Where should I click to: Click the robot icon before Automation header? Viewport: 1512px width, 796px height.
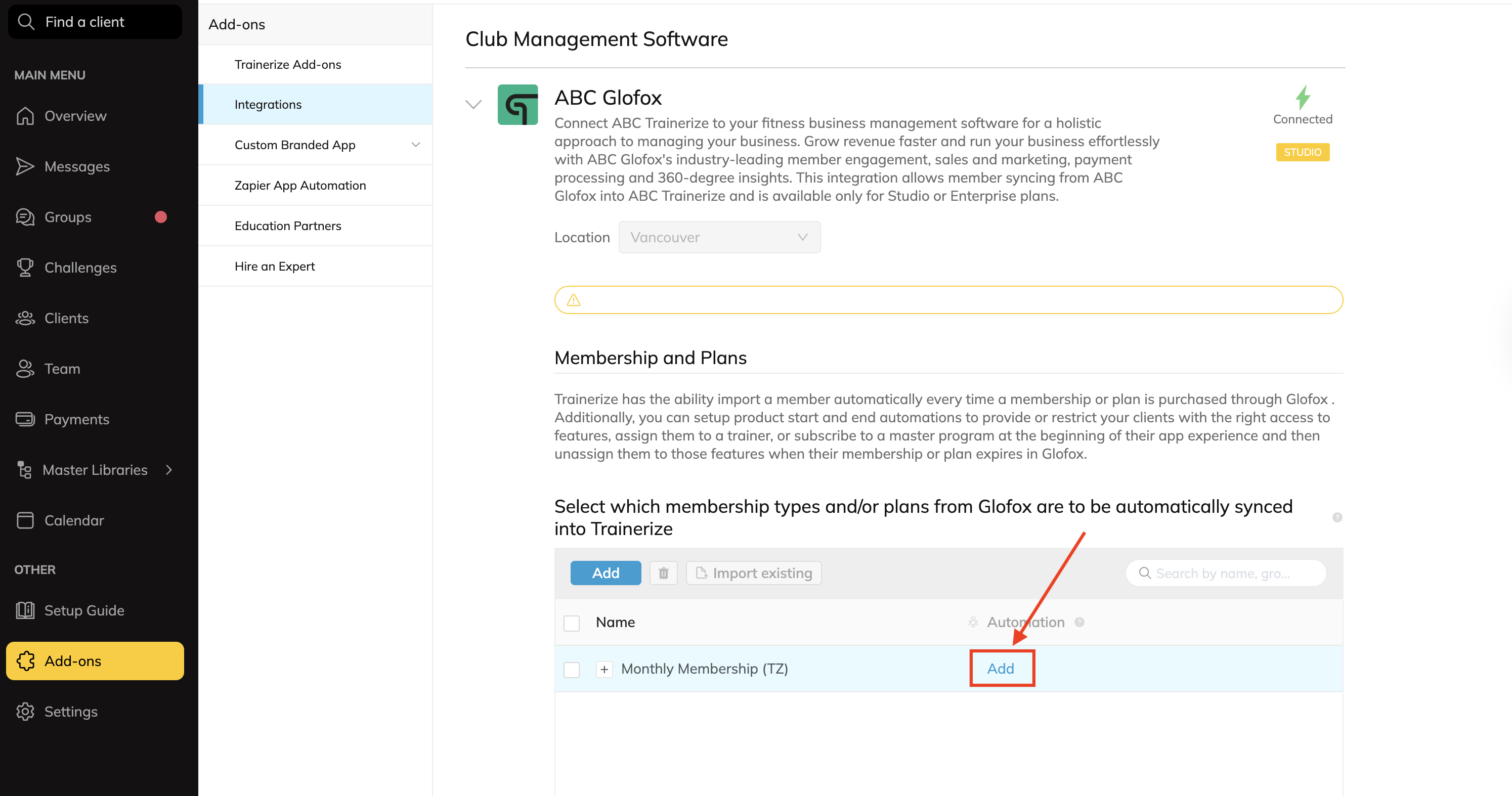(973, 622)
